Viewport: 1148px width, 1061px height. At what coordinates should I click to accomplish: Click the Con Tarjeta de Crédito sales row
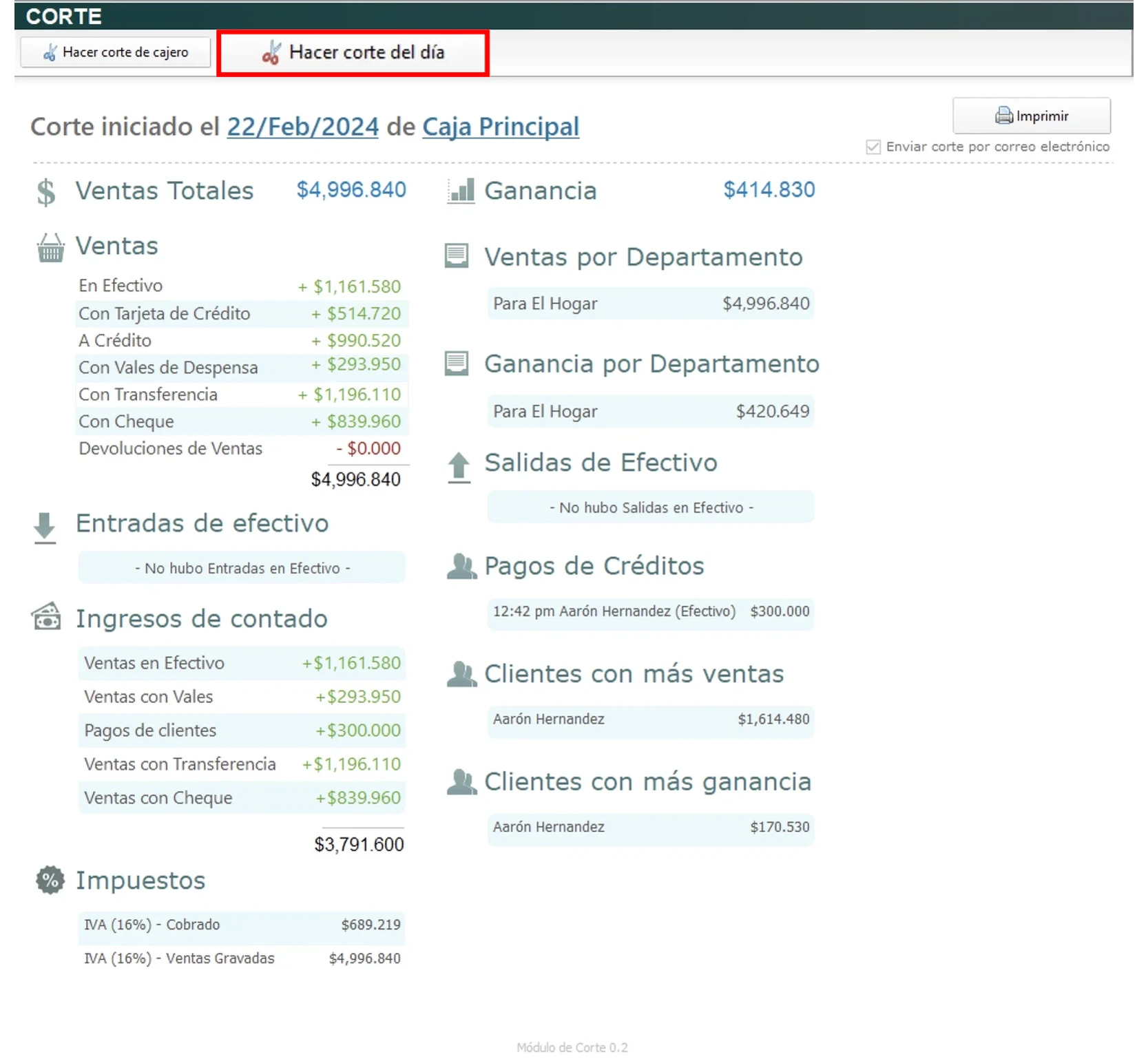pos(241,314)
